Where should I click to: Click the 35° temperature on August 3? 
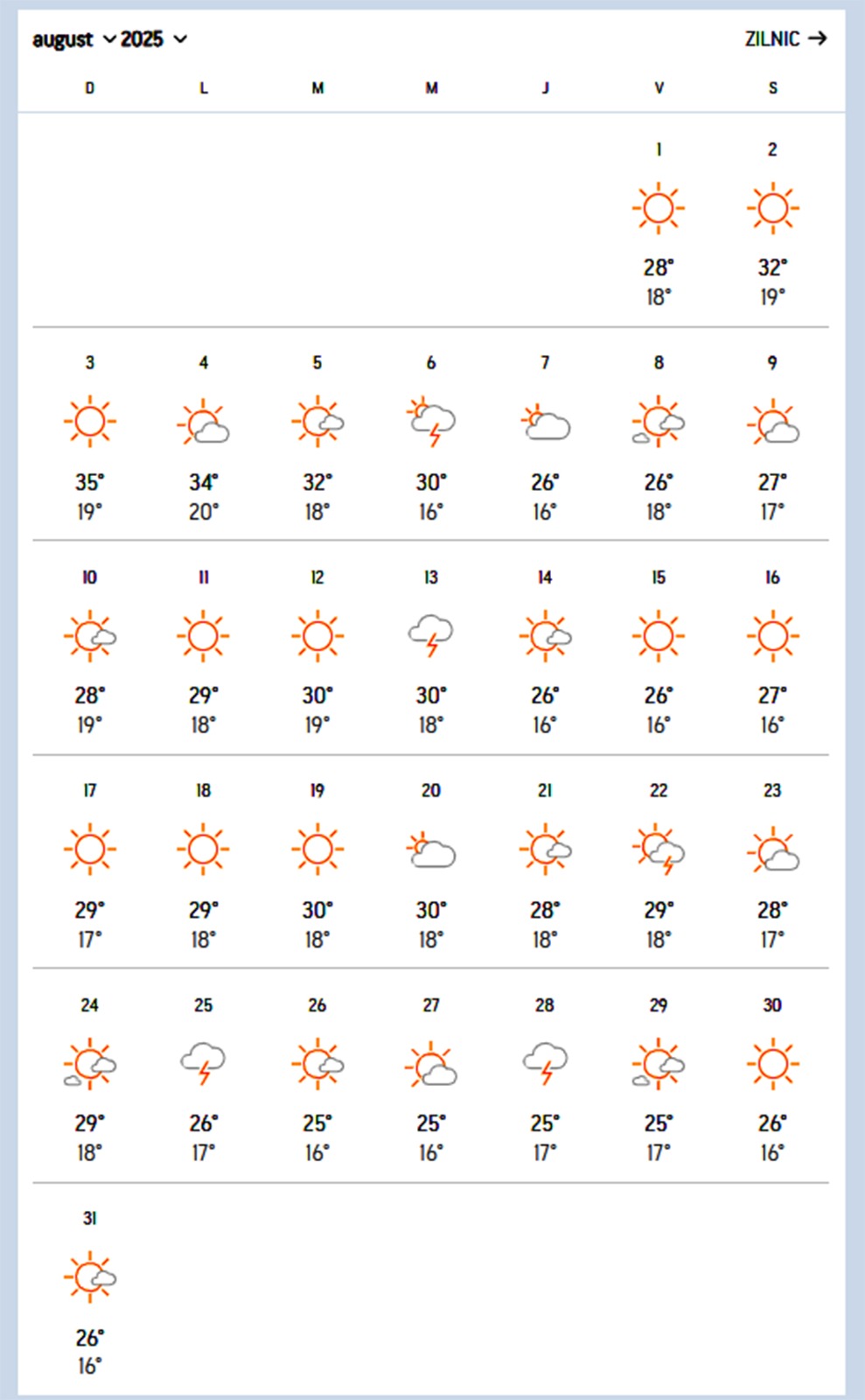(90, 482)
